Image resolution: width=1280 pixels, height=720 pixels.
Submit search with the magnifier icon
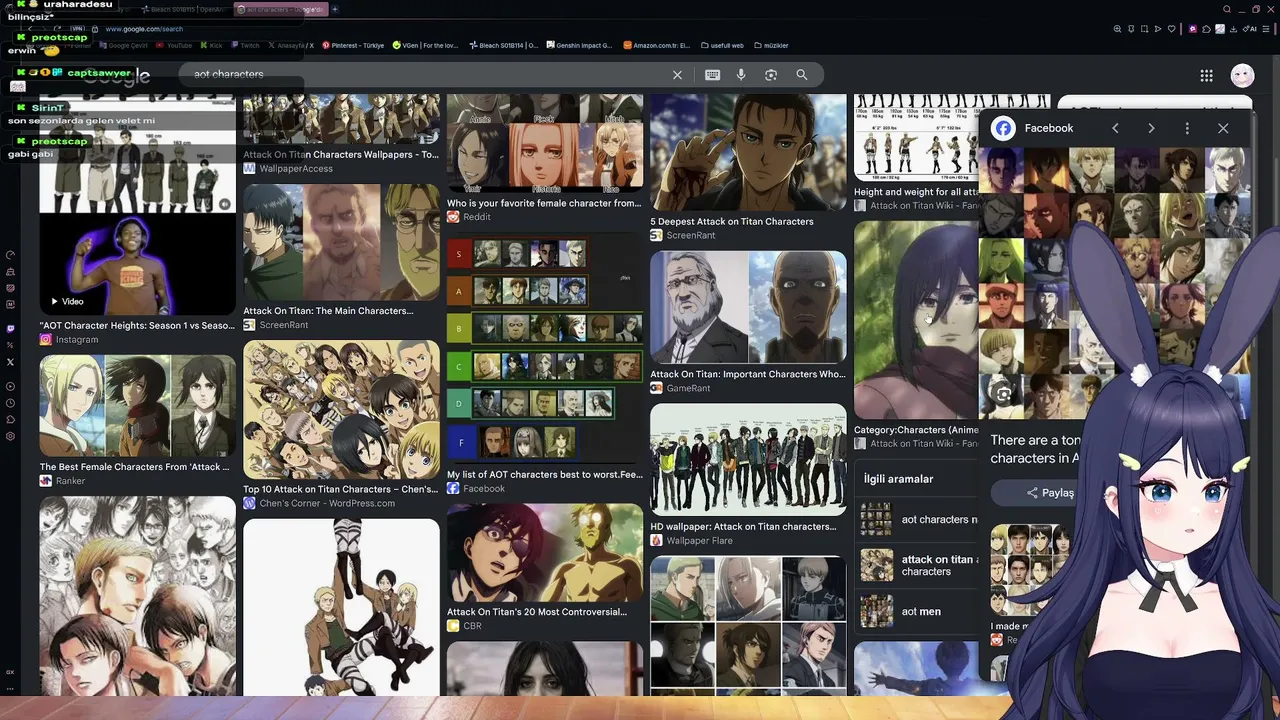802,75
